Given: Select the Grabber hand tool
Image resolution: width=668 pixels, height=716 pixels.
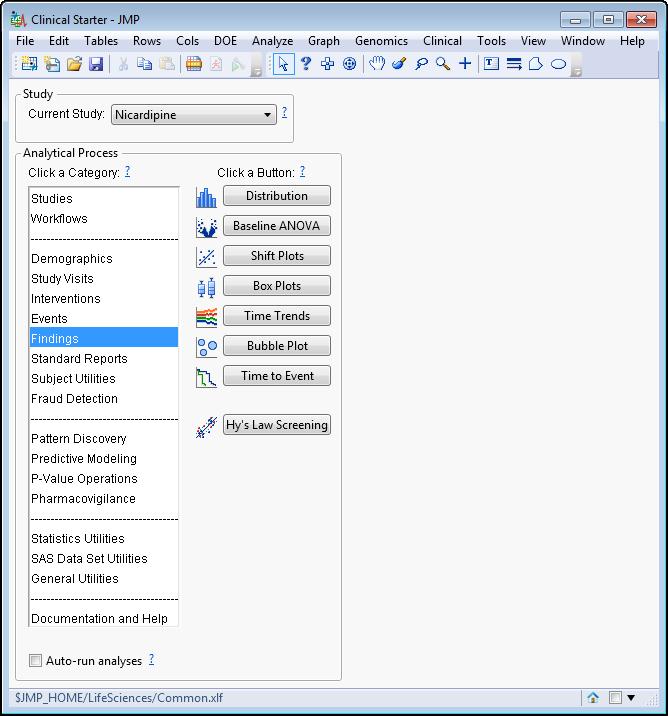Looking at the screenshot, I should 377,63.
